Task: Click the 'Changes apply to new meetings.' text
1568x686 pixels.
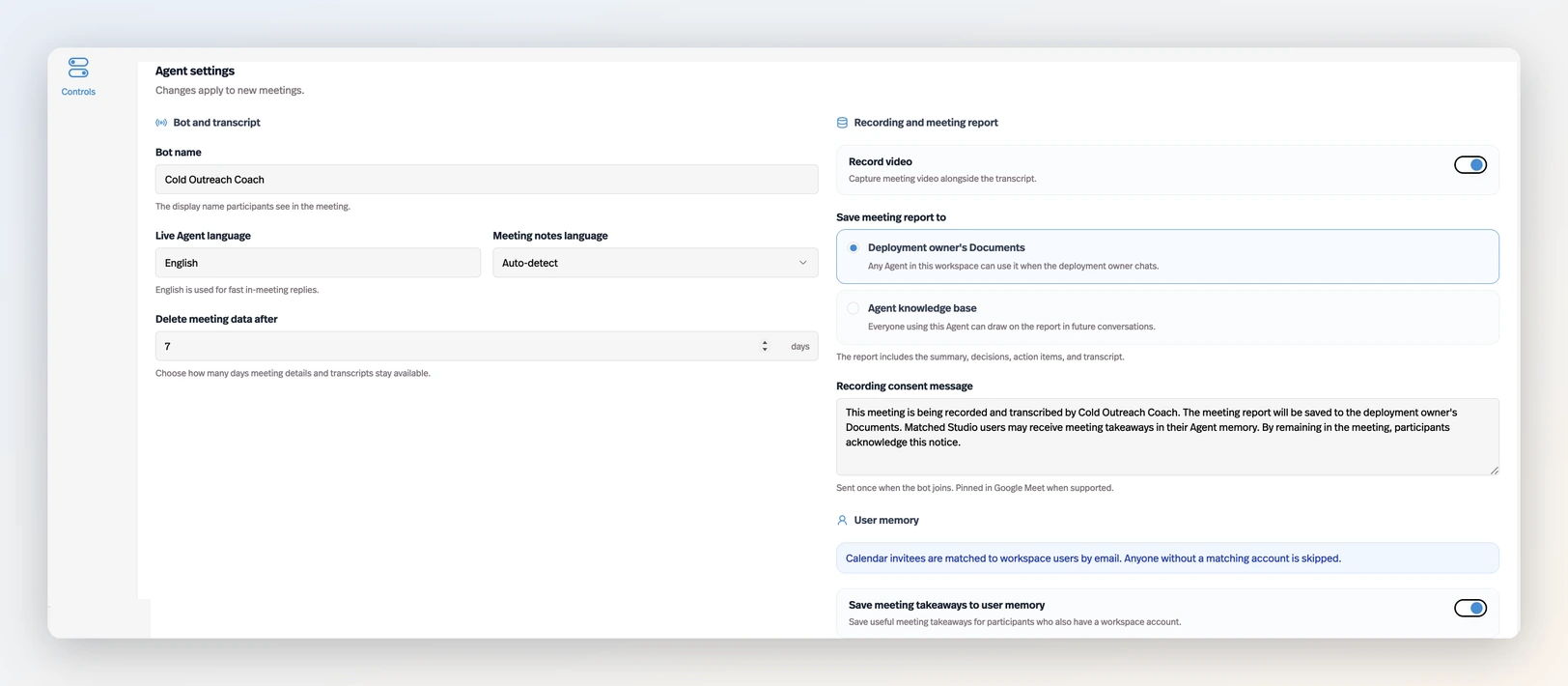Action: [230, 90]
